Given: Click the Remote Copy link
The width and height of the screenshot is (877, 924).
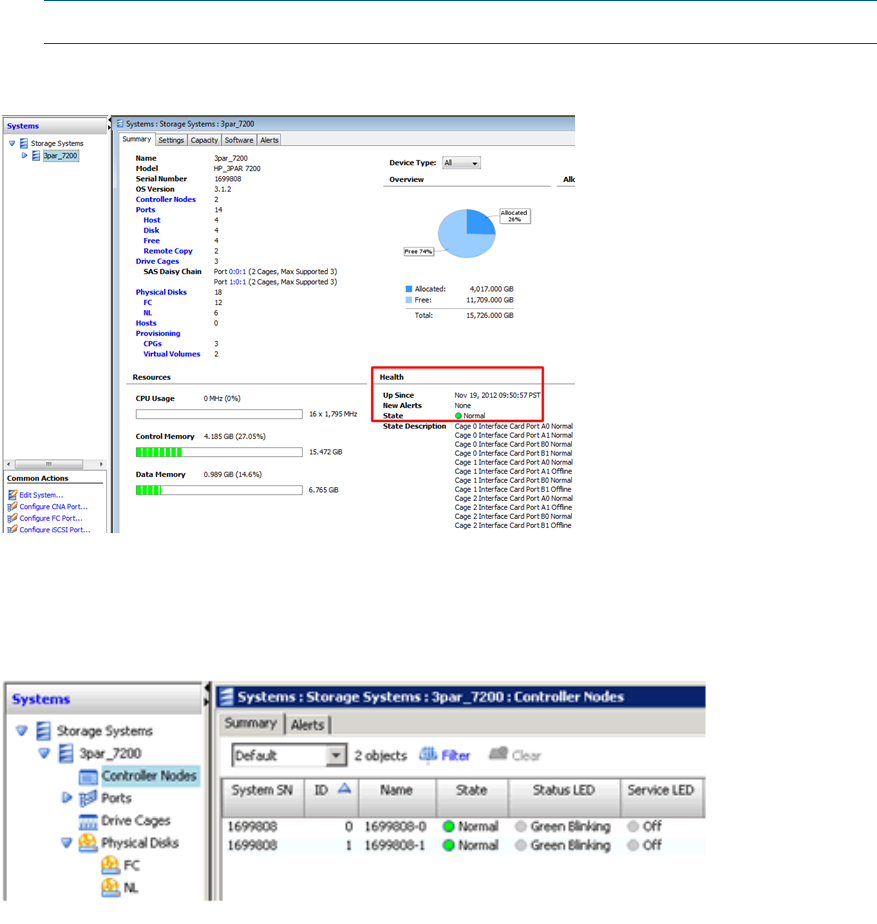Looking at the screenshot, I should pos(168,251).
